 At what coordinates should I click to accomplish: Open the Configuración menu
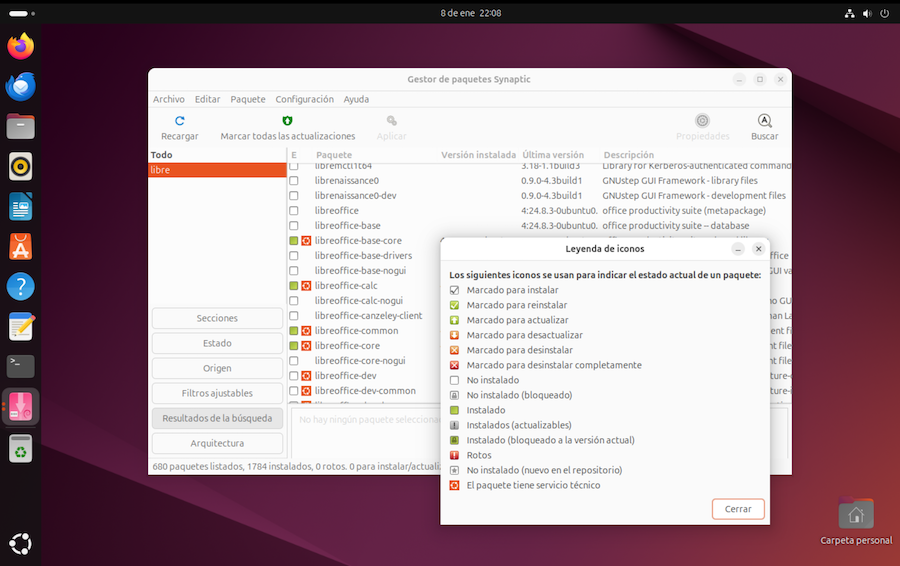click(304, 99)
